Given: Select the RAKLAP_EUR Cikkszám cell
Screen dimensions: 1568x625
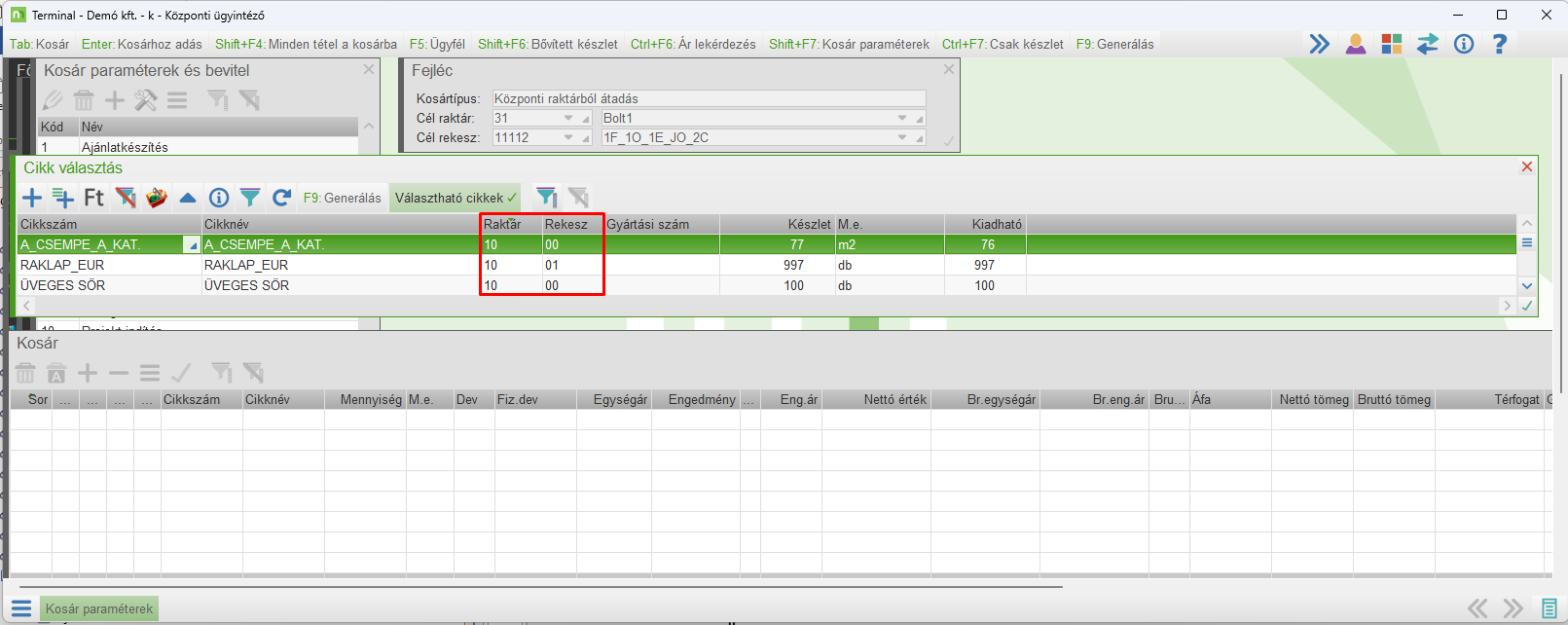Looking at the screenshot, I should pos(109,265).
